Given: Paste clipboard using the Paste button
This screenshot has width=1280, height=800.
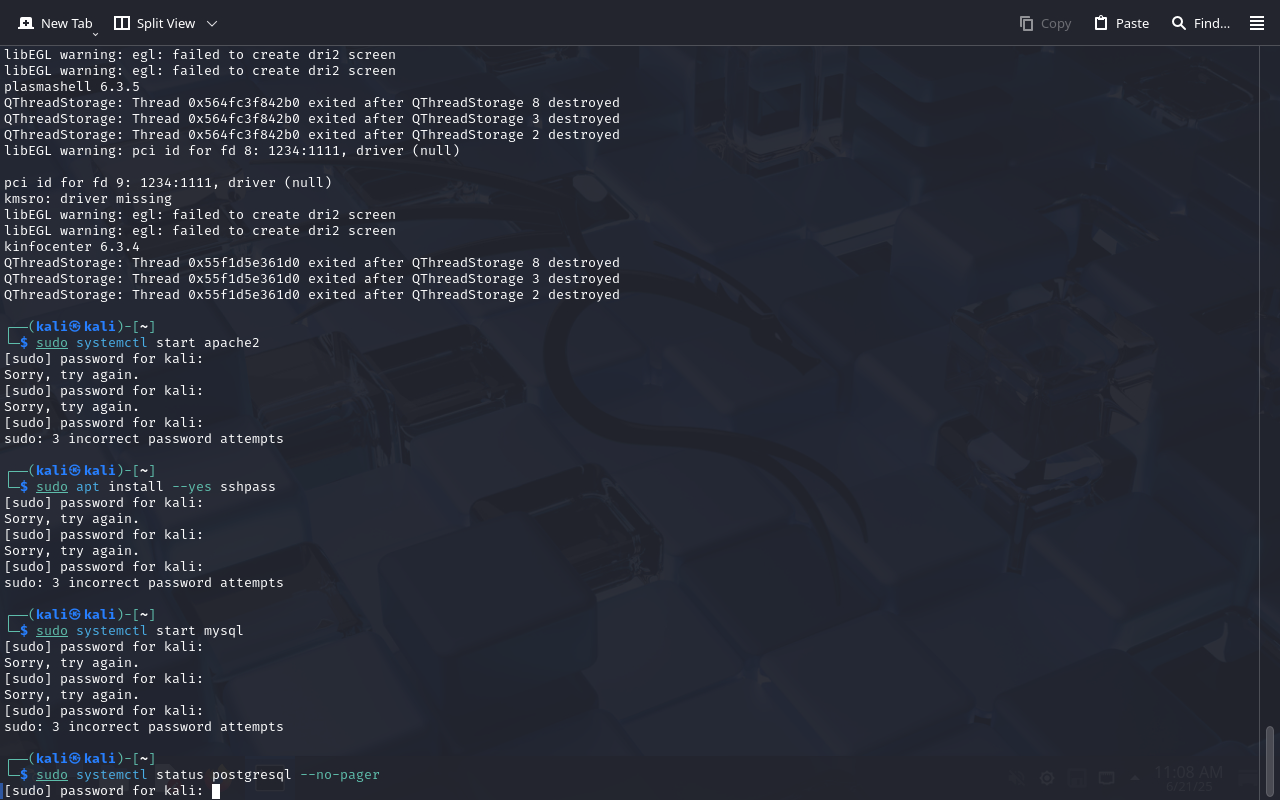Looking at the screenshot, I should 1121,23.
